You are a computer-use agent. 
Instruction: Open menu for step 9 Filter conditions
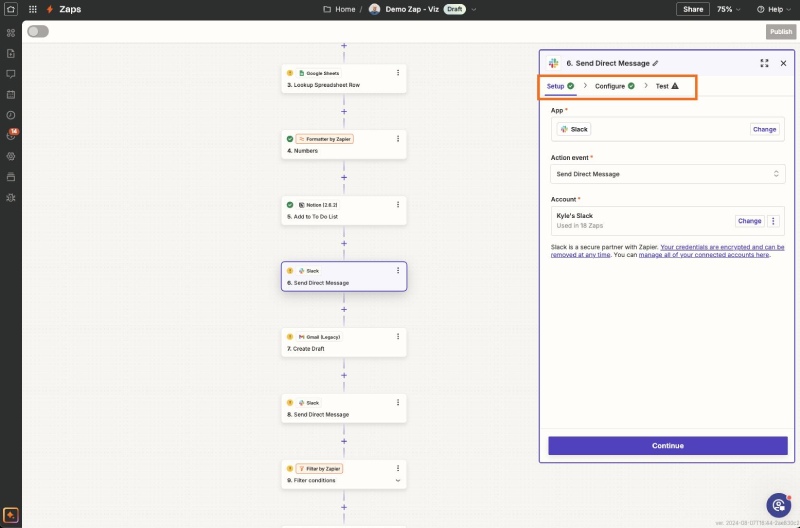click(398, 468)
